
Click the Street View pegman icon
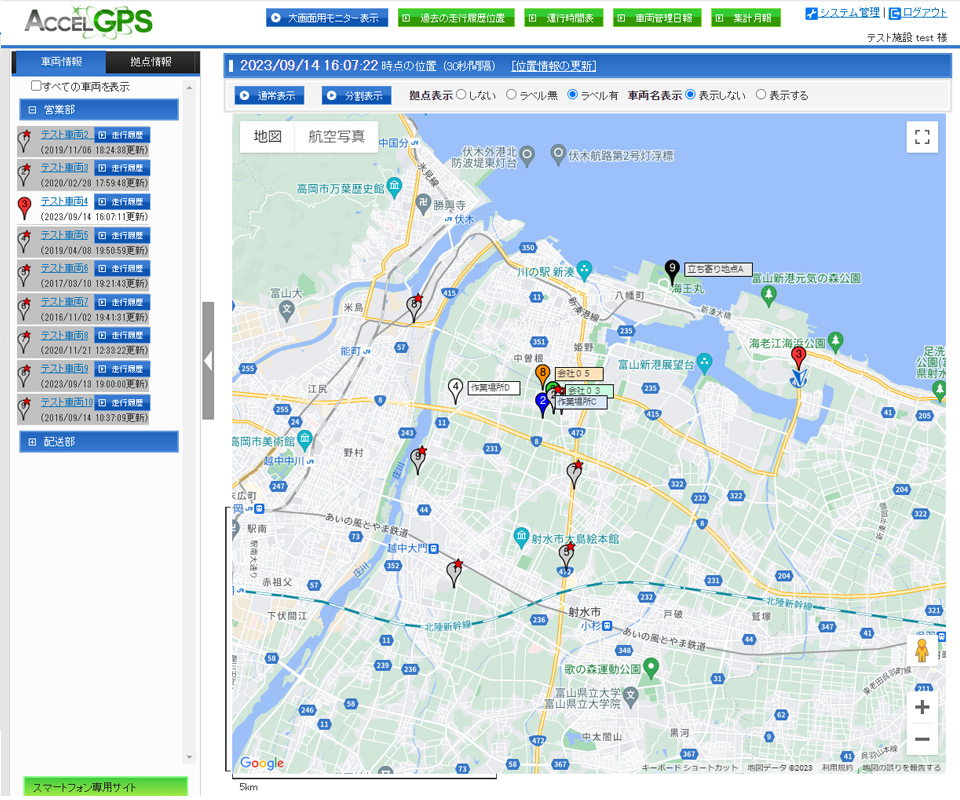point(922,651)
